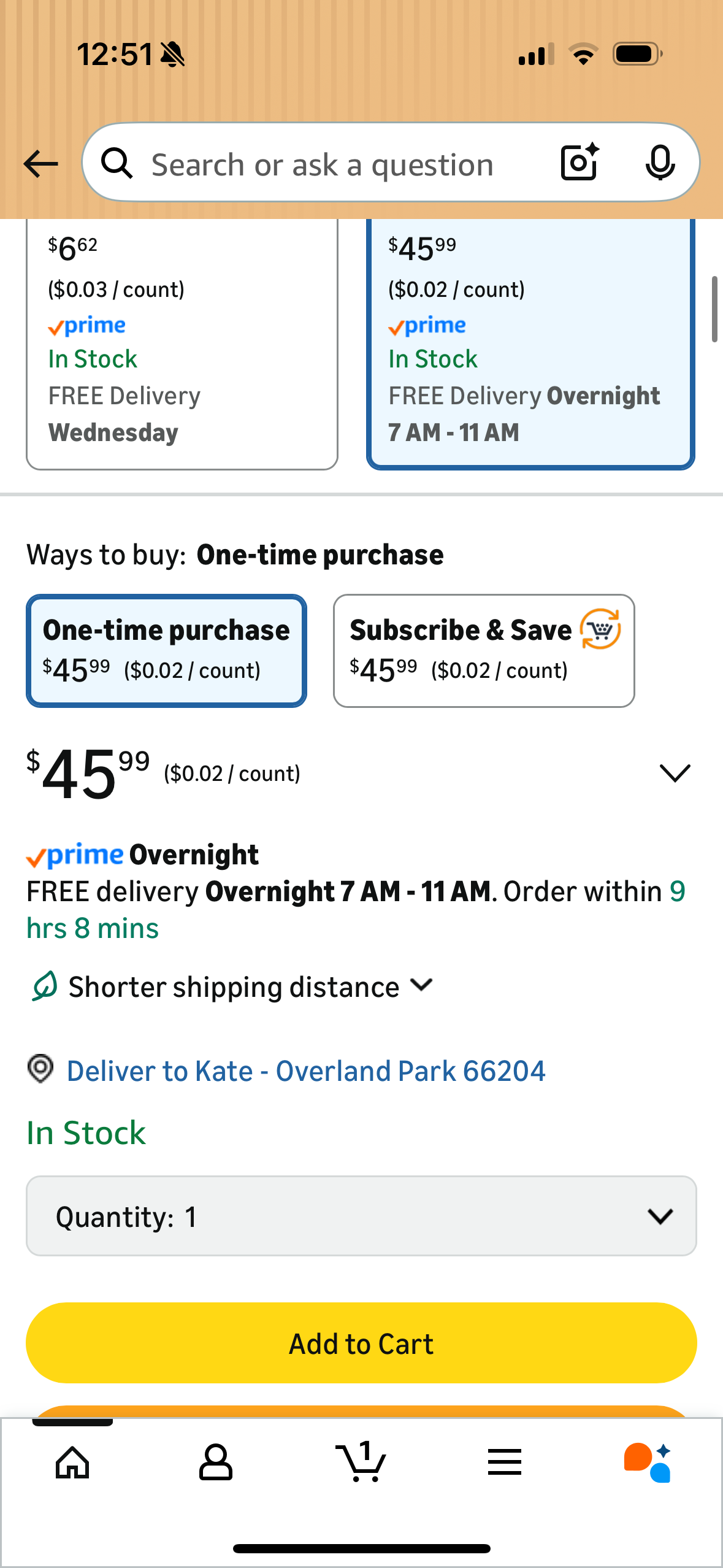This screenshot has height=1568, width=723.
Task: Expand price details chevron
Action: (675, 773)
